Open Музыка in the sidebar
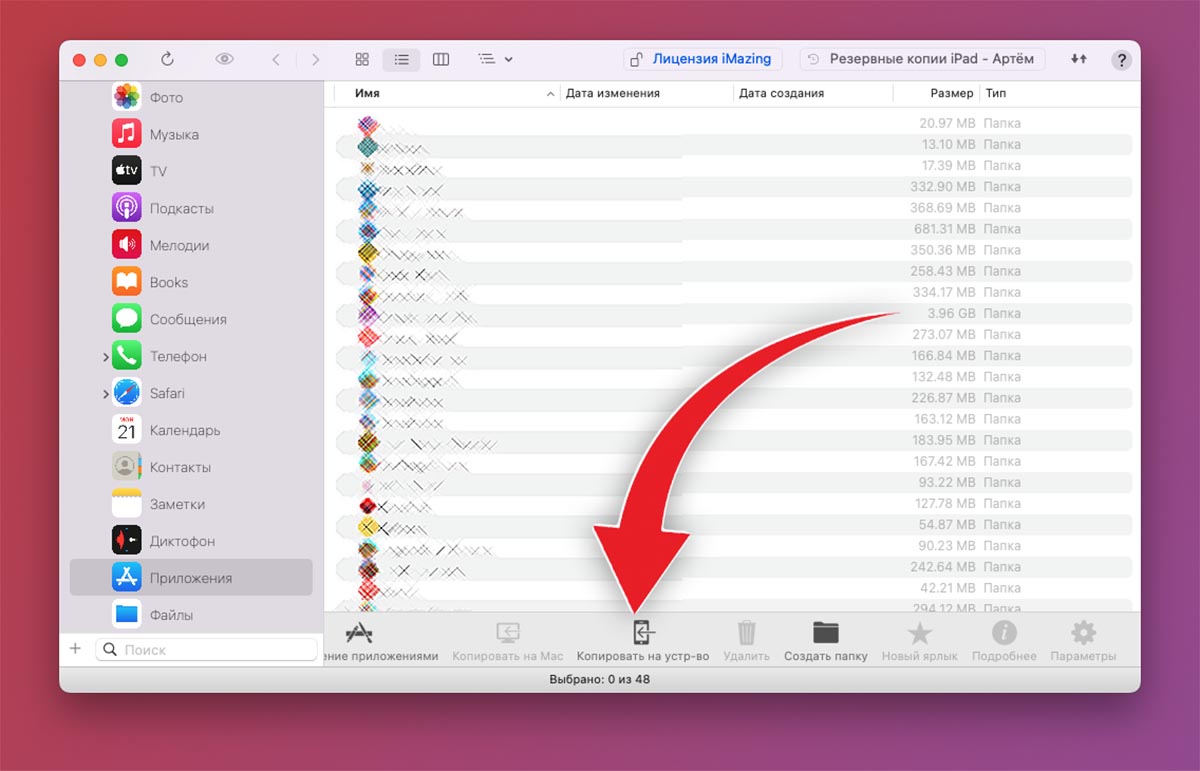 click(x=174, y=134)
